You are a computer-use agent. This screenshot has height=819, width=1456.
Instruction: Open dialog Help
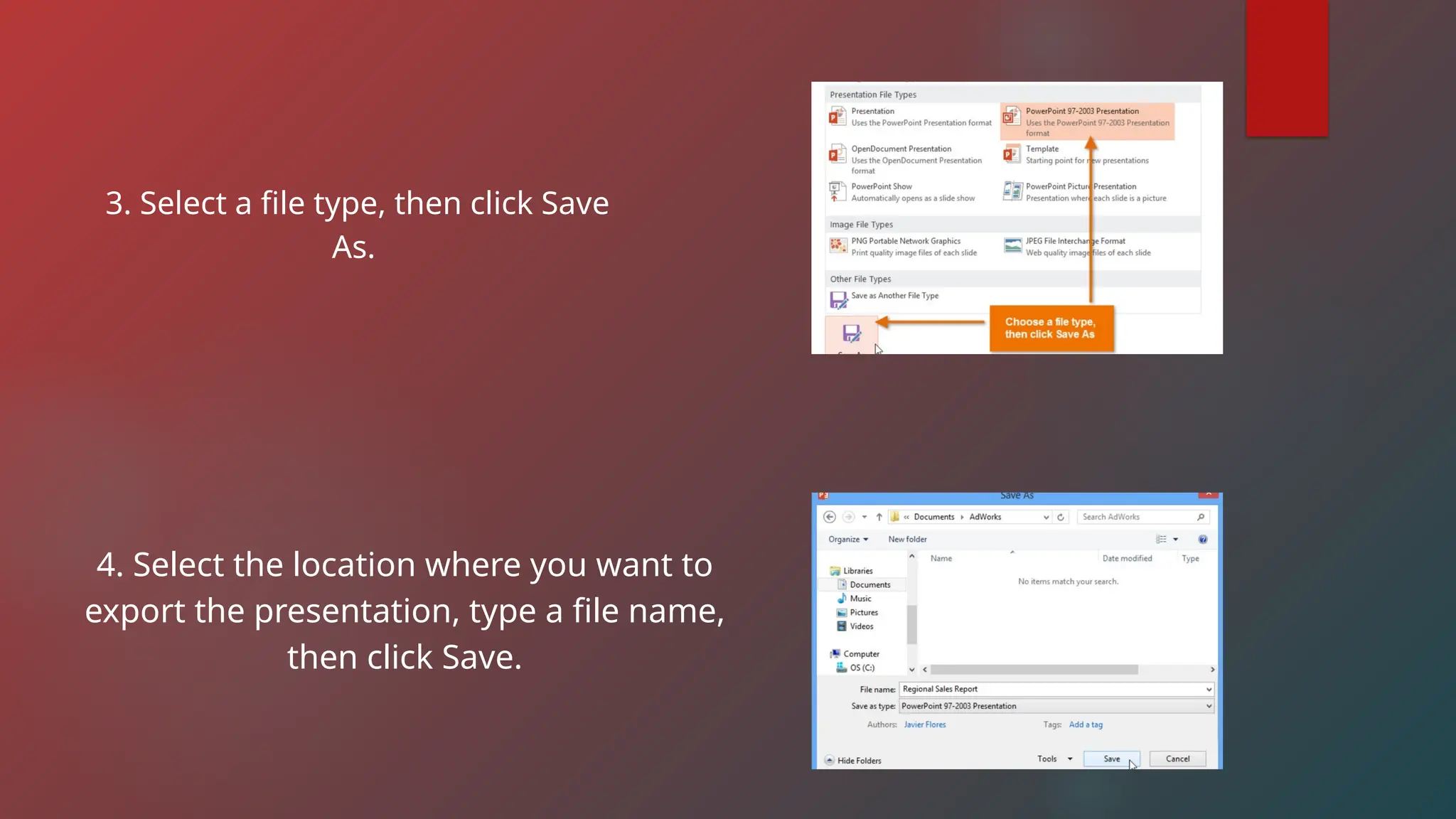click(1203, 540)
